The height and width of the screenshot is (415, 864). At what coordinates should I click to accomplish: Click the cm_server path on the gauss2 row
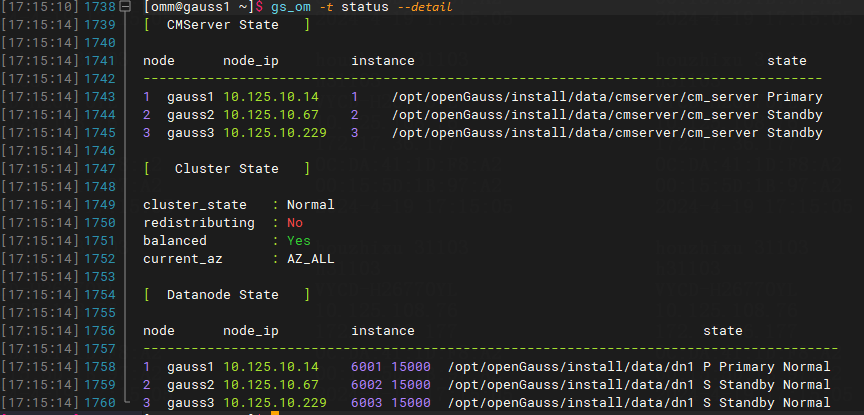[575, 115]
